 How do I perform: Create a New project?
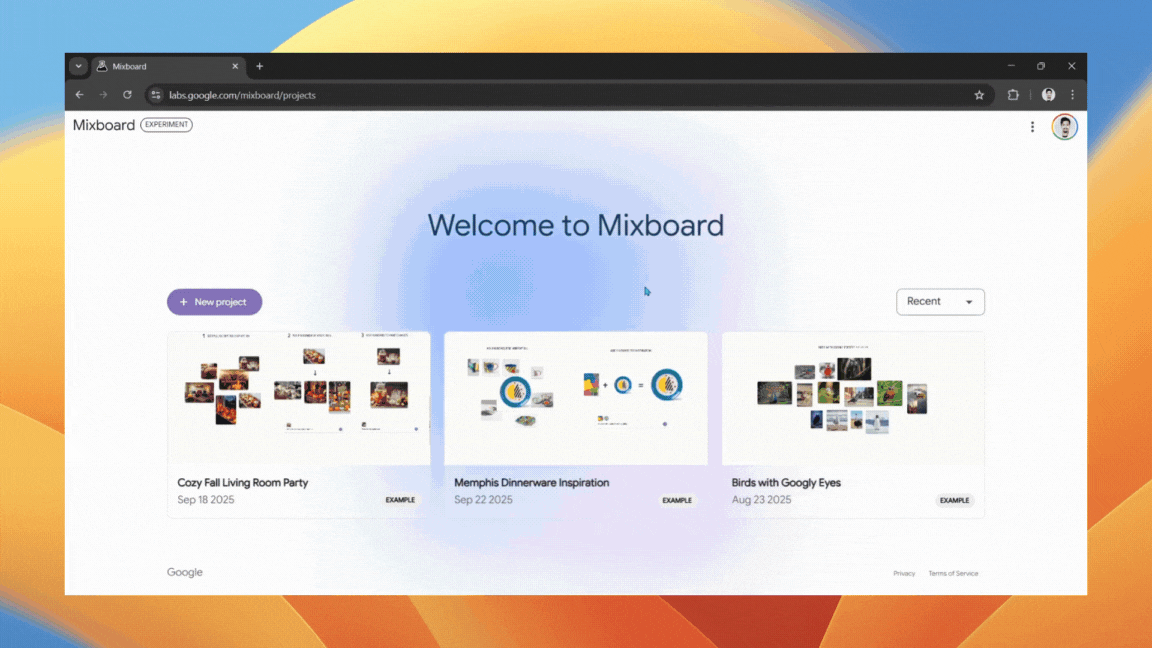click(x=214, y=302)
